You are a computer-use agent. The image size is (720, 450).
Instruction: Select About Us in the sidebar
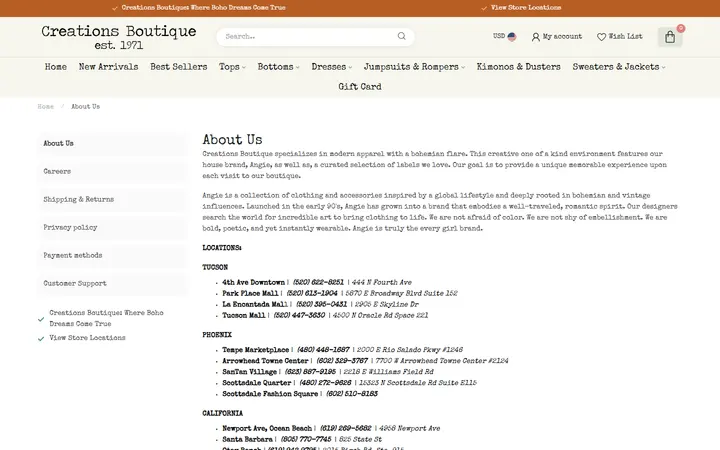tap(112, 143)
